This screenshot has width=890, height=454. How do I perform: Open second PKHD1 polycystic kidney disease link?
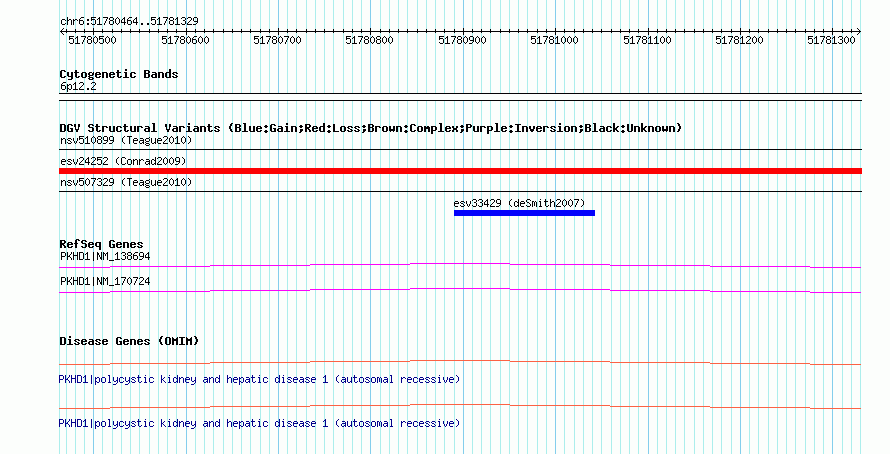click(259, 423)
